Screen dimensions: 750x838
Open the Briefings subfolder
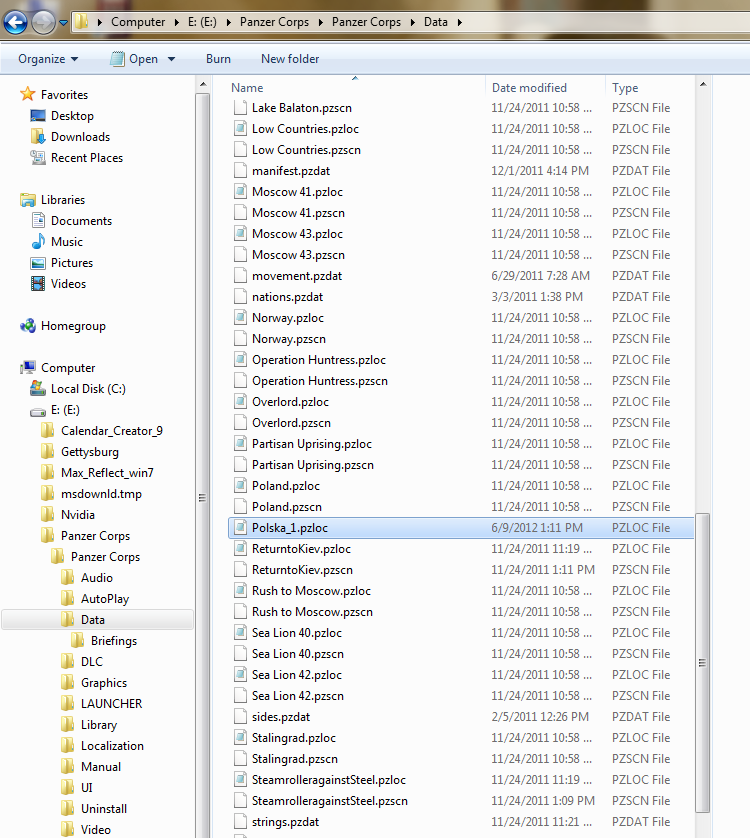pos(113,641)
